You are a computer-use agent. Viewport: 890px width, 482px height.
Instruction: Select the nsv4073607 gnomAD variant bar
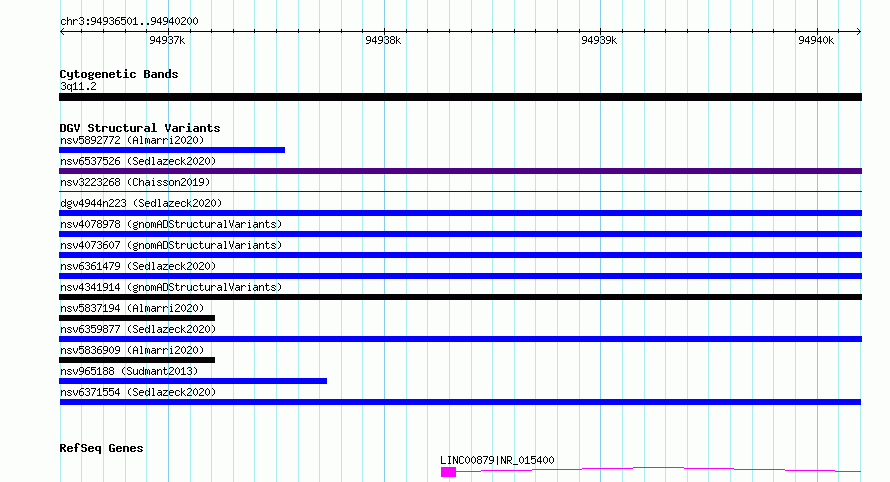pyautogui.click(x=460, y=255)
